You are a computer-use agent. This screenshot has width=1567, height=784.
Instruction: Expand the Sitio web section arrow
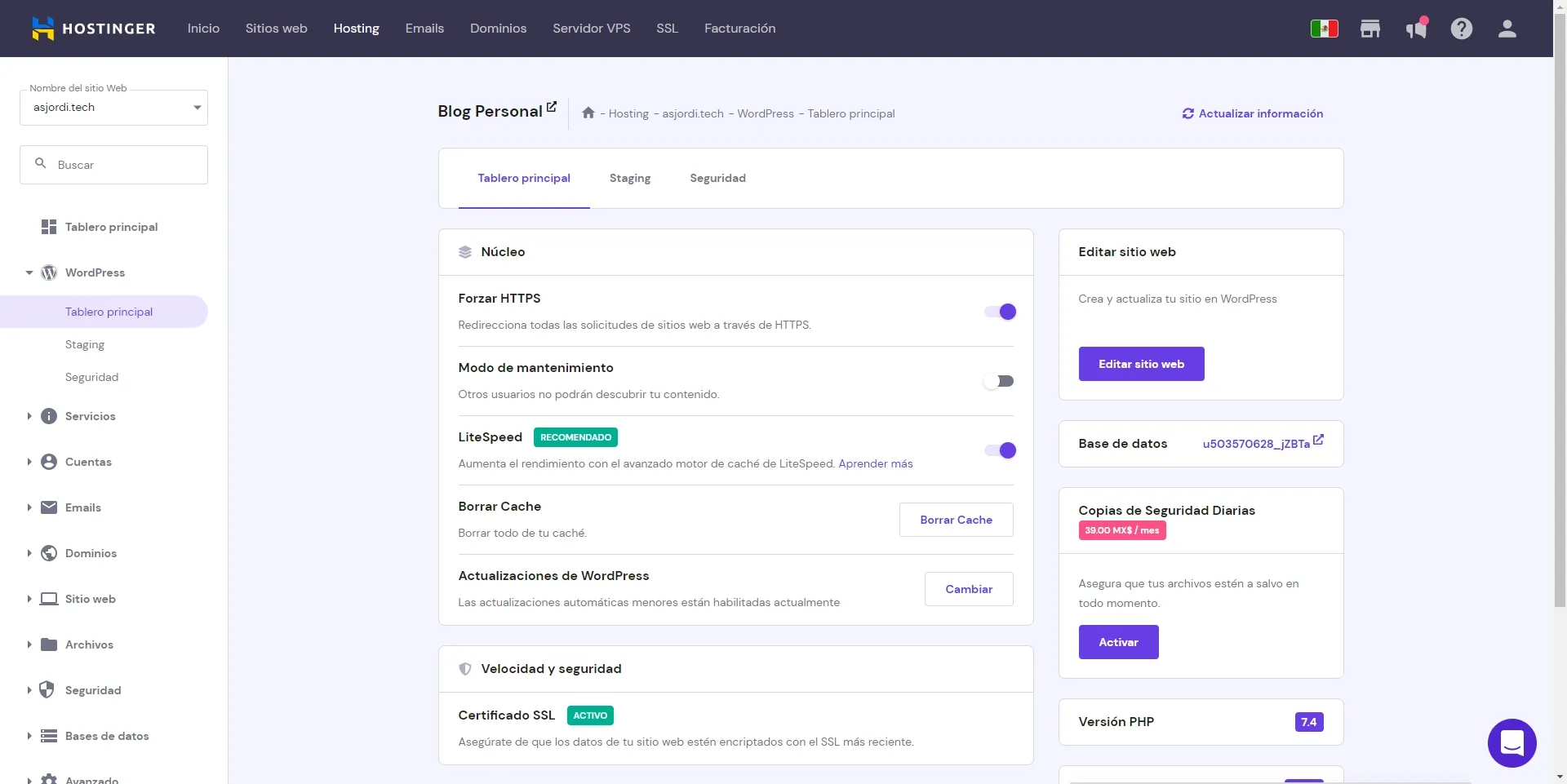29,599
